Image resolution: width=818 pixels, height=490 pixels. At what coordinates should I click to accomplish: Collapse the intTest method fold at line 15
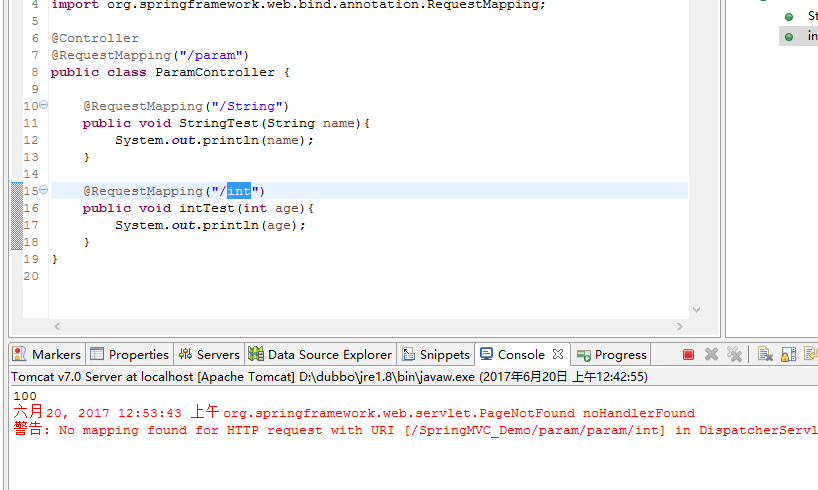pos(43,190)
